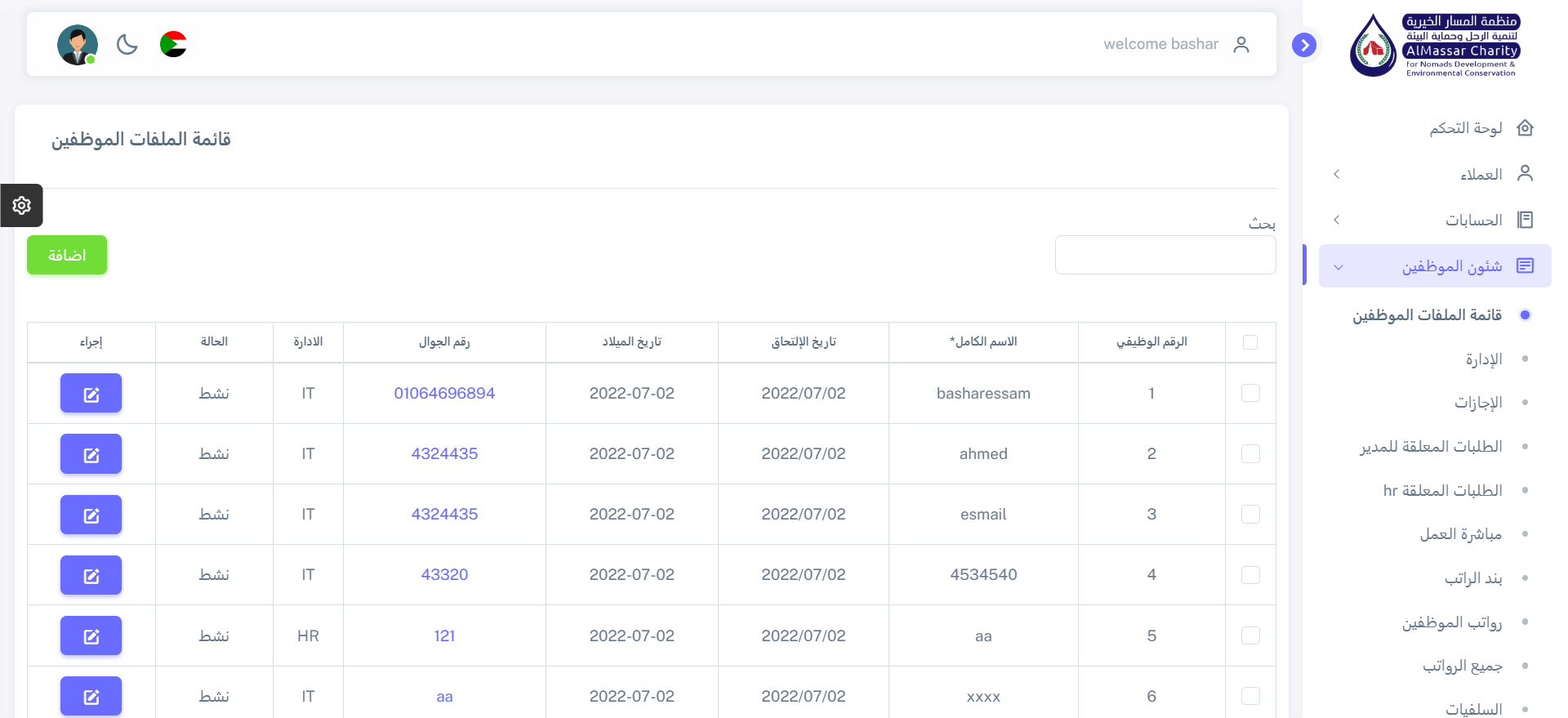Edit the xxxx employee record
Viewport: 1568px width, 718px height.
pyautogui.click(x=91, y=696)
